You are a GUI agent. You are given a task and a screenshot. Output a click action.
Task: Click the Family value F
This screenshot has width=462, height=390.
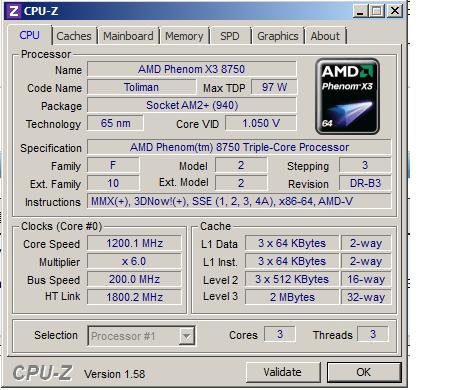(113, 165)
